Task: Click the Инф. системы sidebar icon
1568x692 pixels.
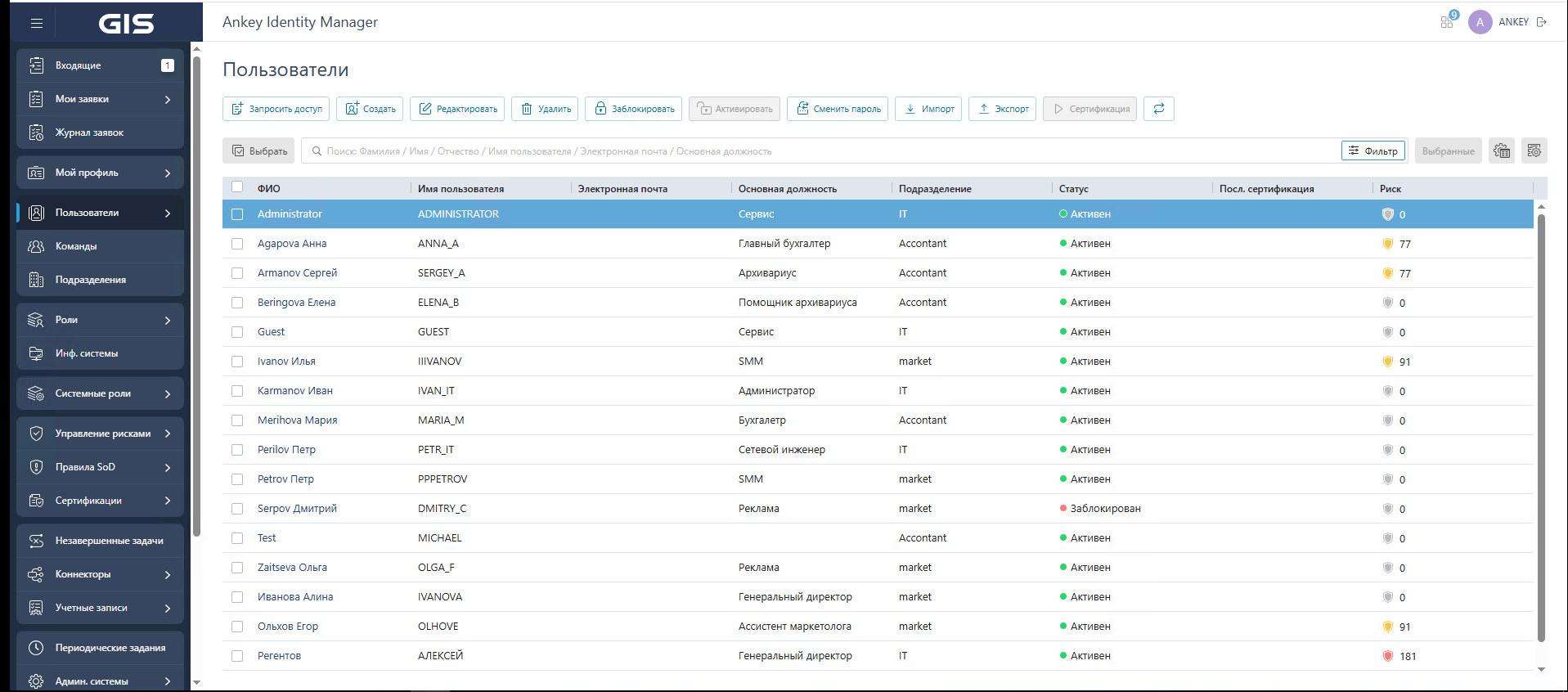Action: (36, 353)
